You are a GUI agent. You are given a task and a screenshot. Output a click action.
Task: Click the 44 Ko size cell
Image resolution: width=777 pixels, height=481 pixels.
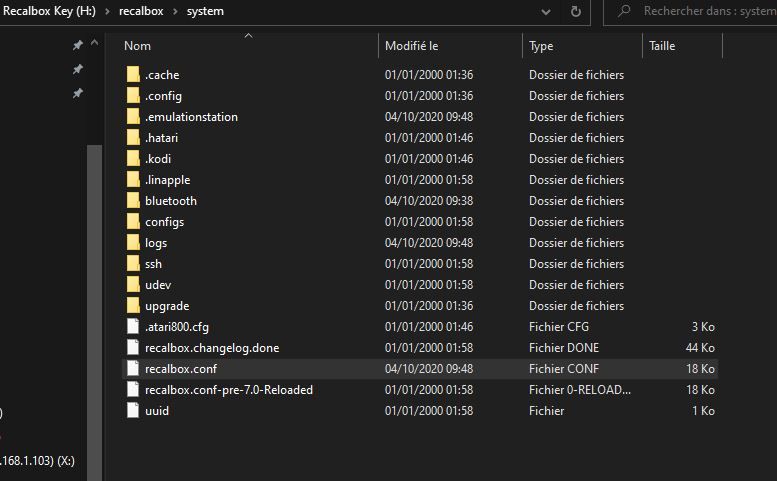coord(700,348)
